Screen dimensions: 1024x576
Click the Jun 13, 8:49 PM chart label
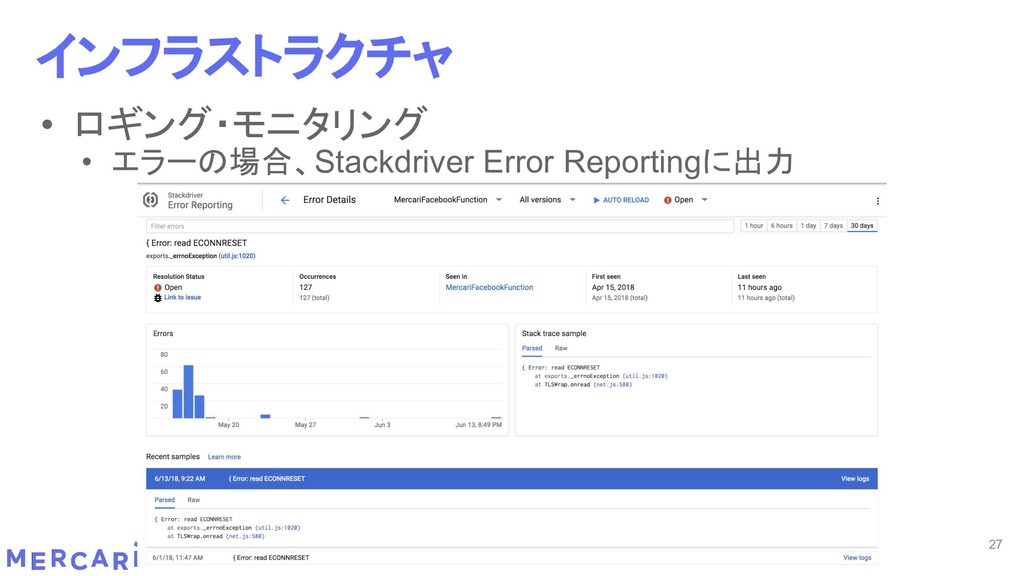(479, 425)
